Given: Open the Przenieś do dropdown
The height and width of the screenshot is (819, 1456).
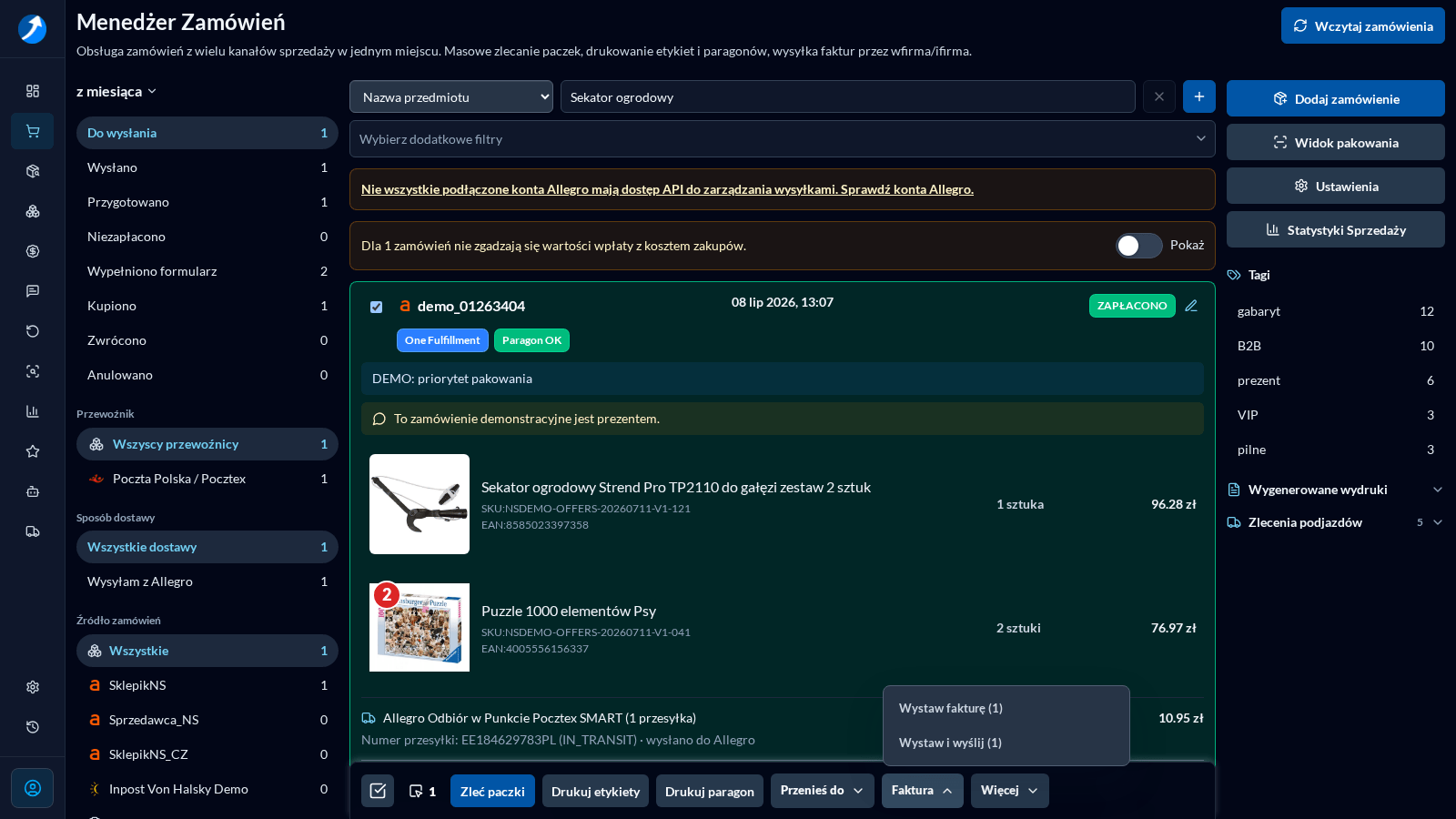Looking at the screenshot, I should (823, 791).
